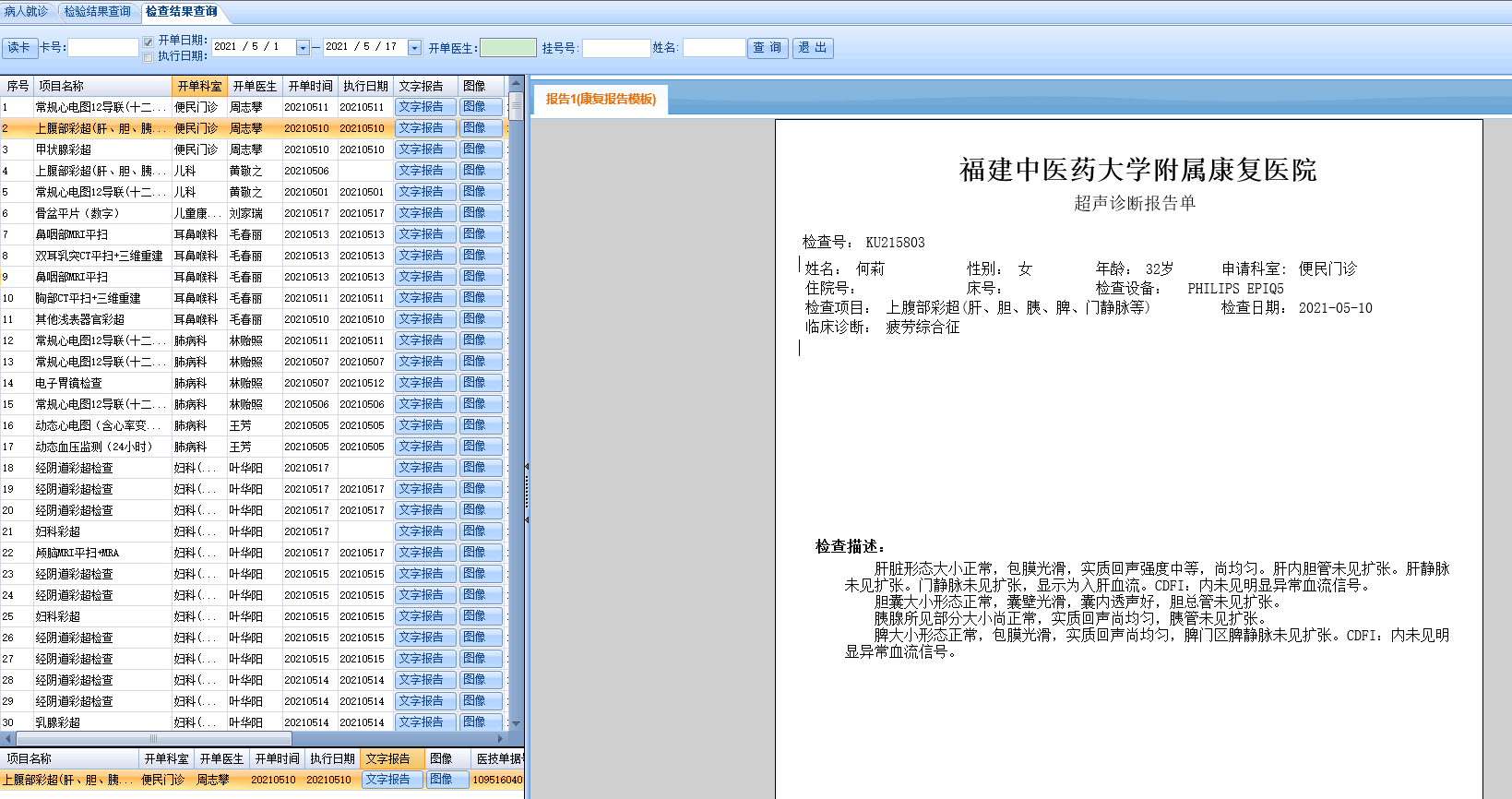Sort by the 序号 column header

point(18,86)
